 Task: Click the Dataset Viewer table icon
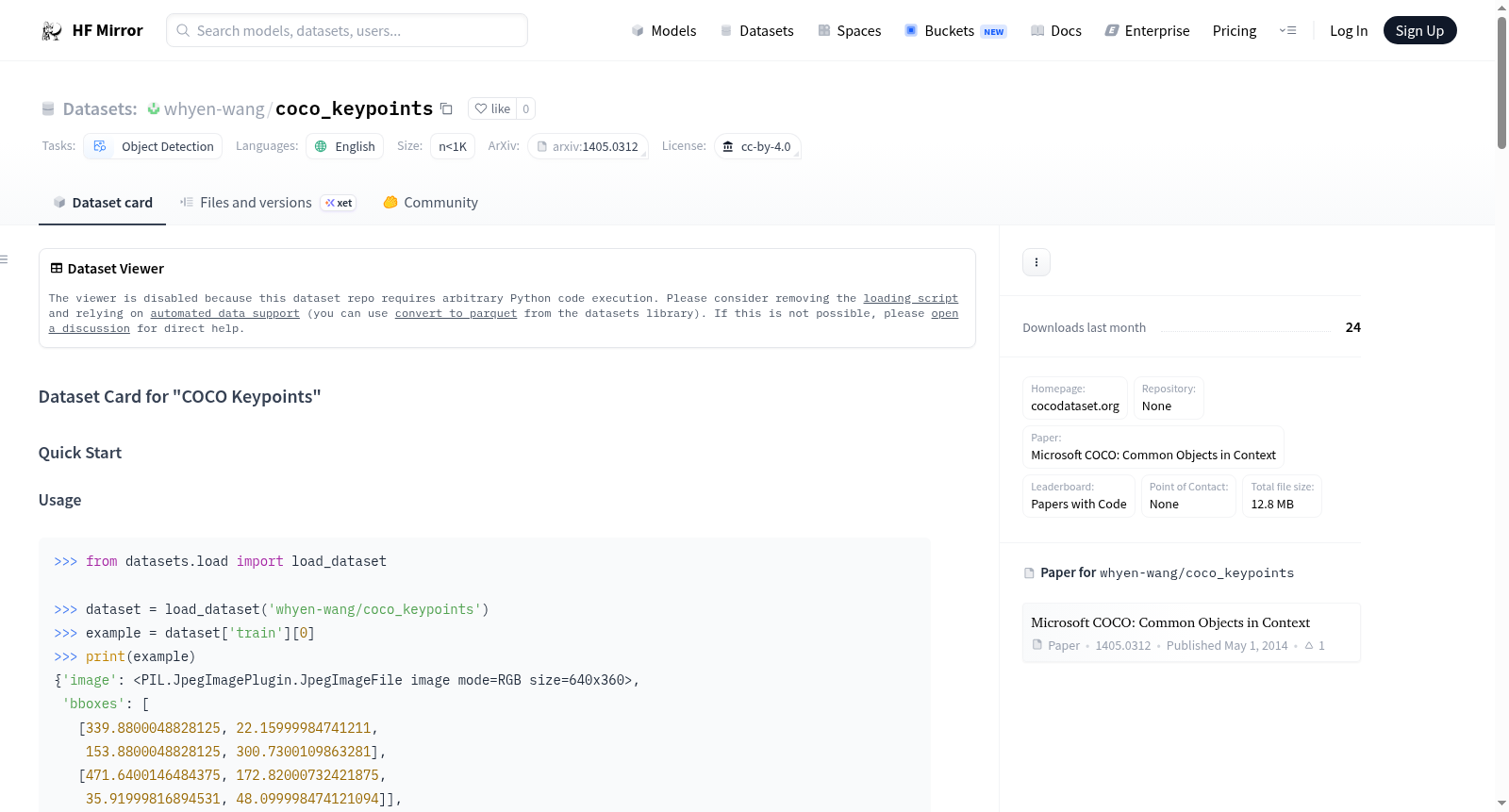click(57, 269)
